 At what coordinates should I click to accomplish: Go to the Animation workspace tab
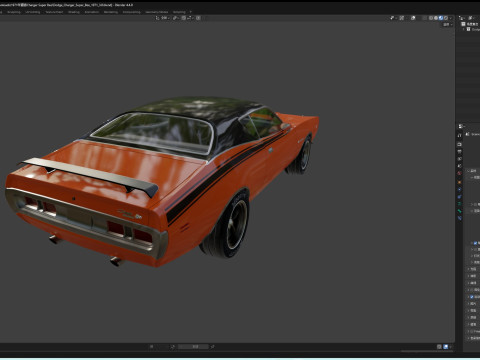(92, 12)
